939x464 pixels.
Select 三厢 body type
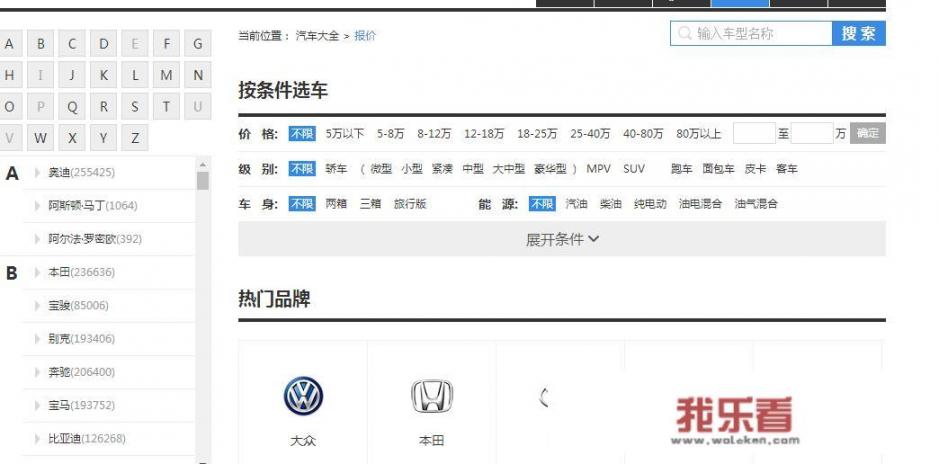(x=370, y=204)
